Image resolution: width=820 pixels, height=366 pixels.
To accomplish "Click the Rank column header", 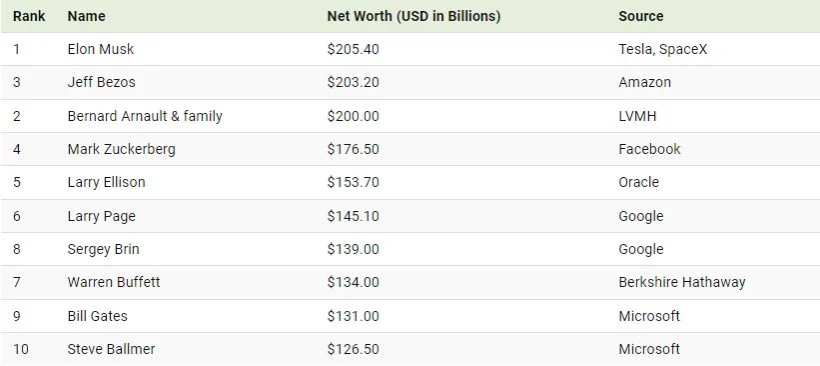I will (29, 16).
